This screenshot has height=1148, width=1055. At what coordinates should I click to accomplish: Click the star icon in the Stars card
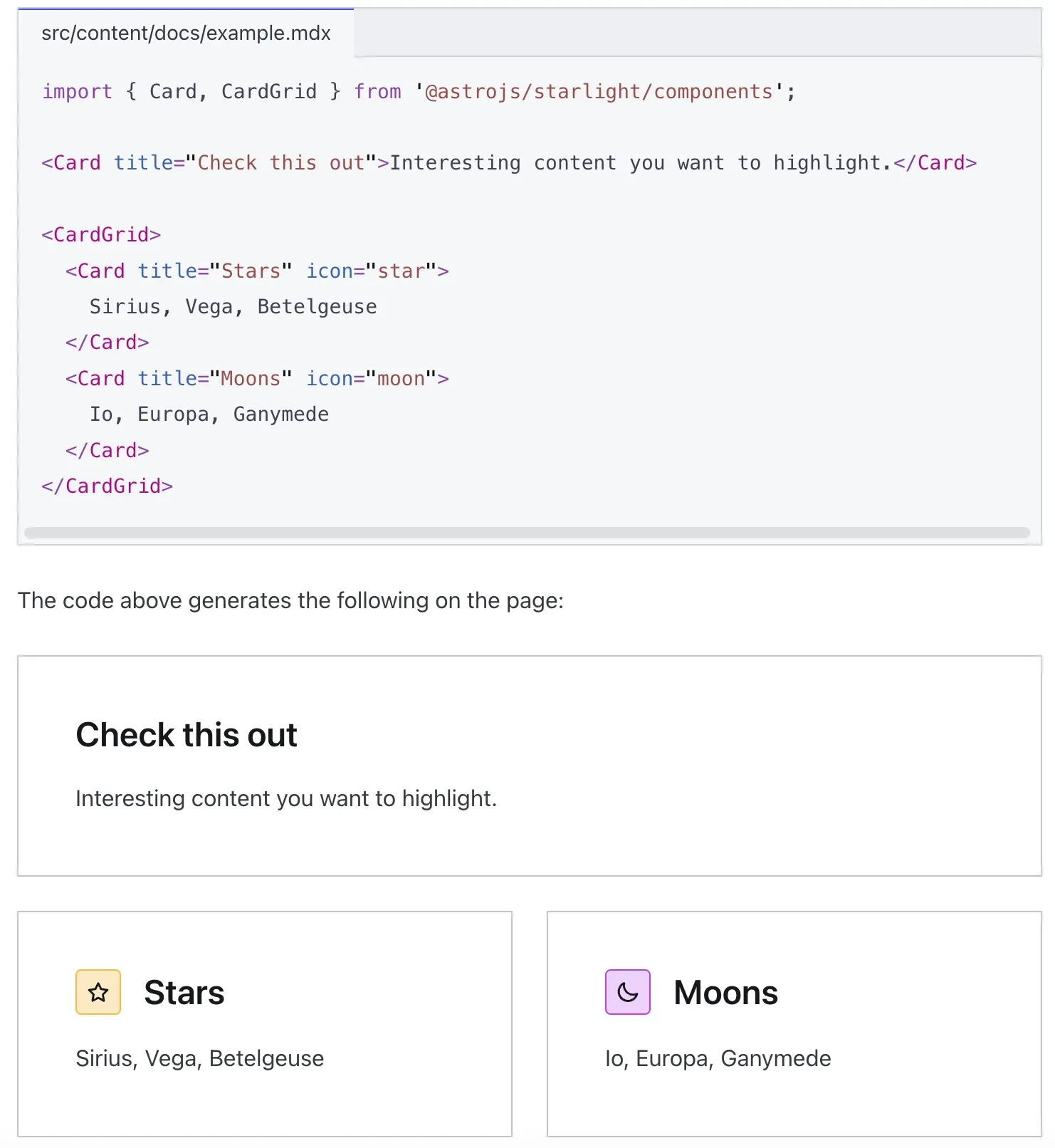pyautogui.click(x=98, y=992)
